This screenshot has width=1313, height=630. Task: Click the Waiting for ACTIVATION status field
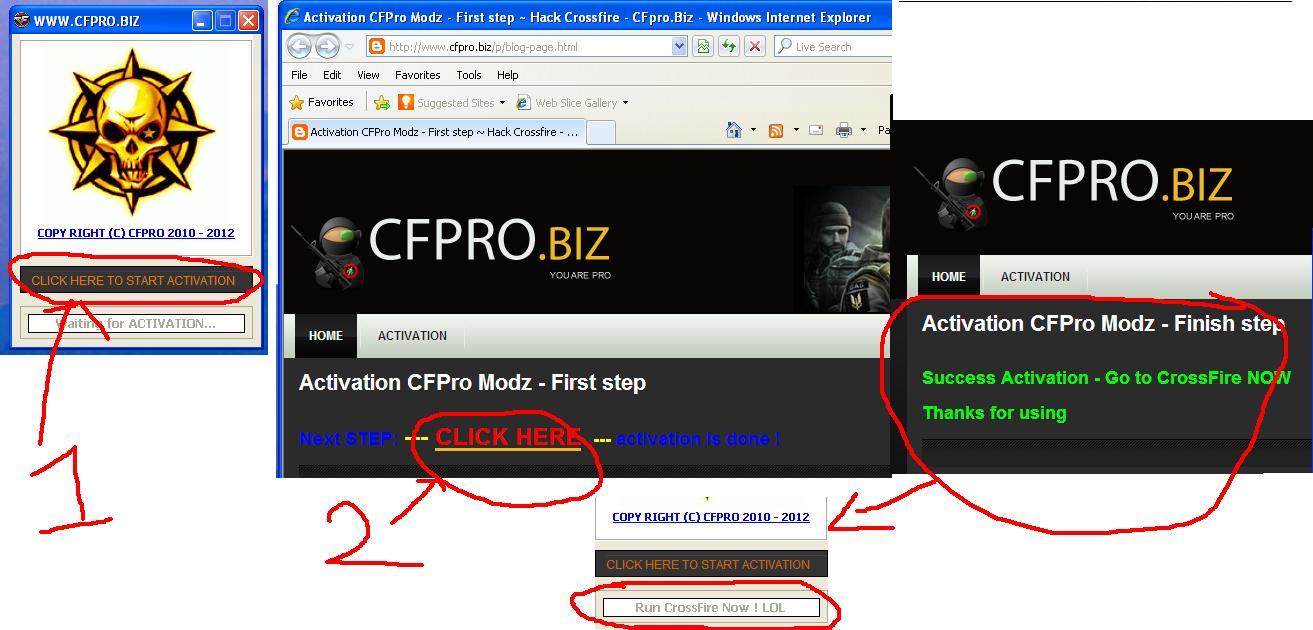[x=136, y=323]
